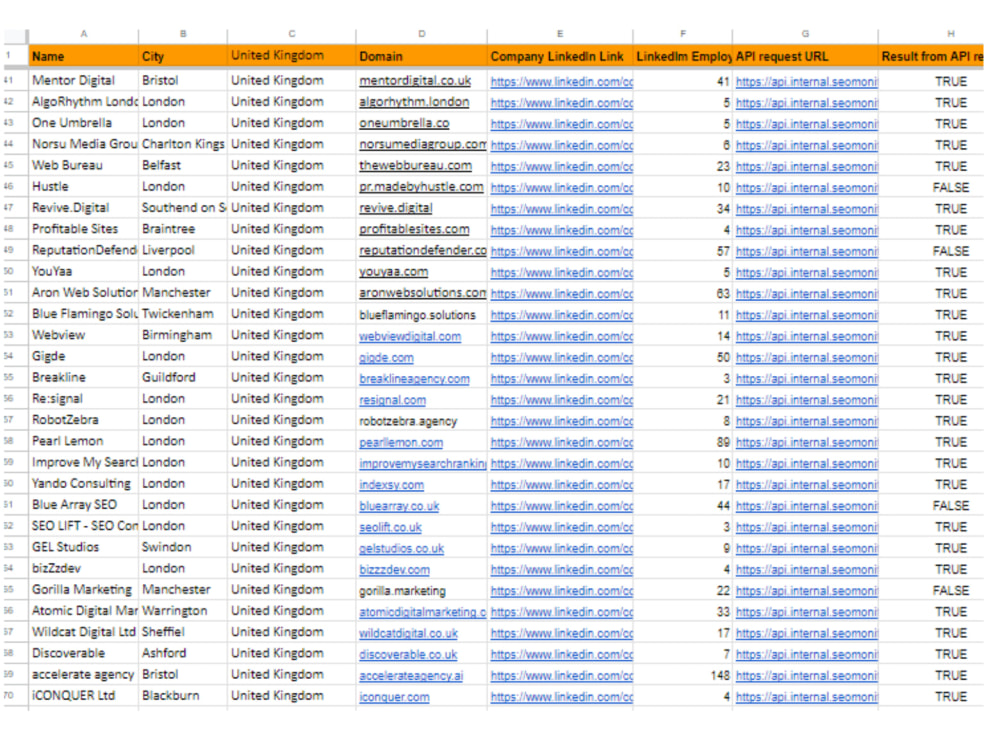Click the 'Company LinkedIn Link' header cell
The width and height of the screenshot is (1000, 750).
(x=559, y=56)
